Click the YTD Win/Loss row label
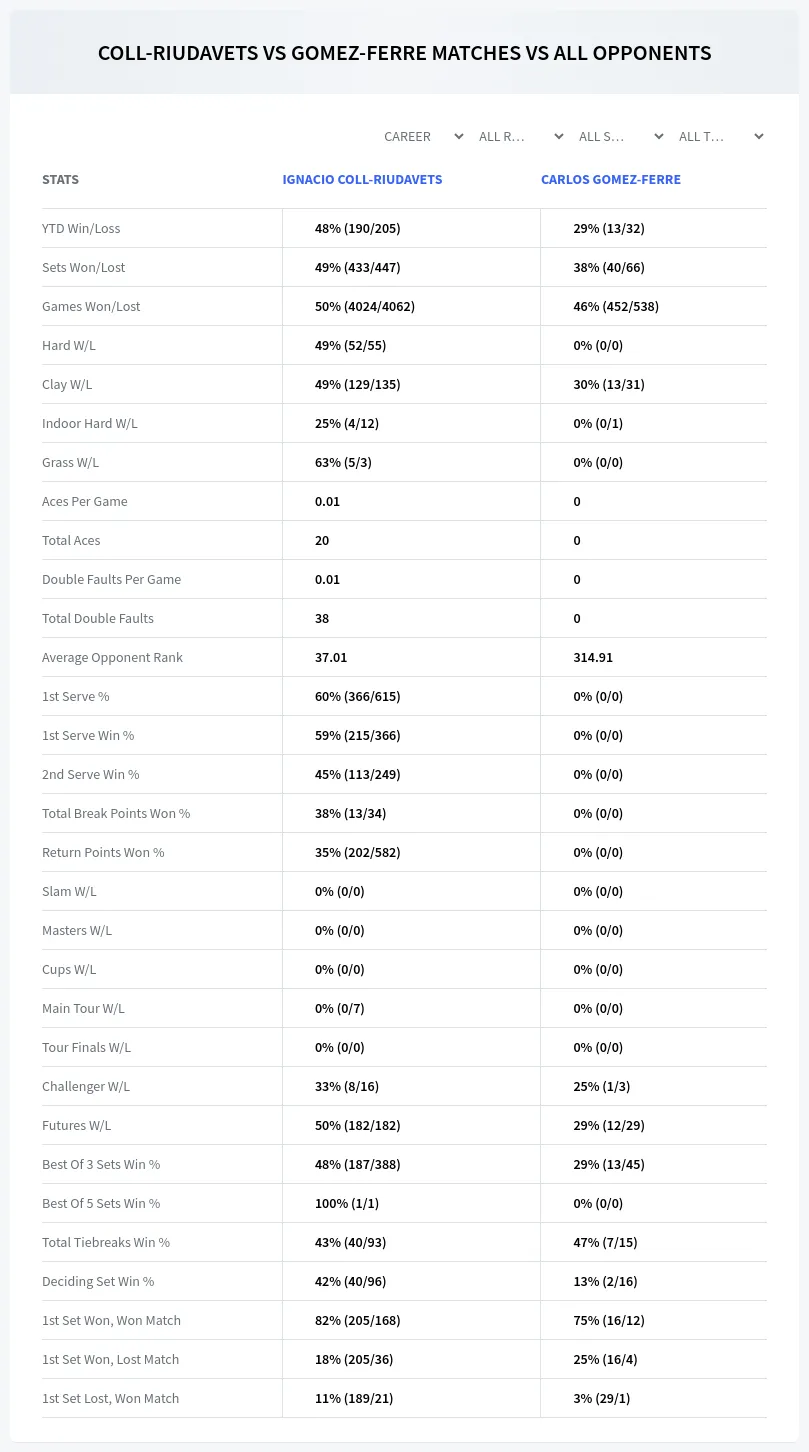 (81, 228)
